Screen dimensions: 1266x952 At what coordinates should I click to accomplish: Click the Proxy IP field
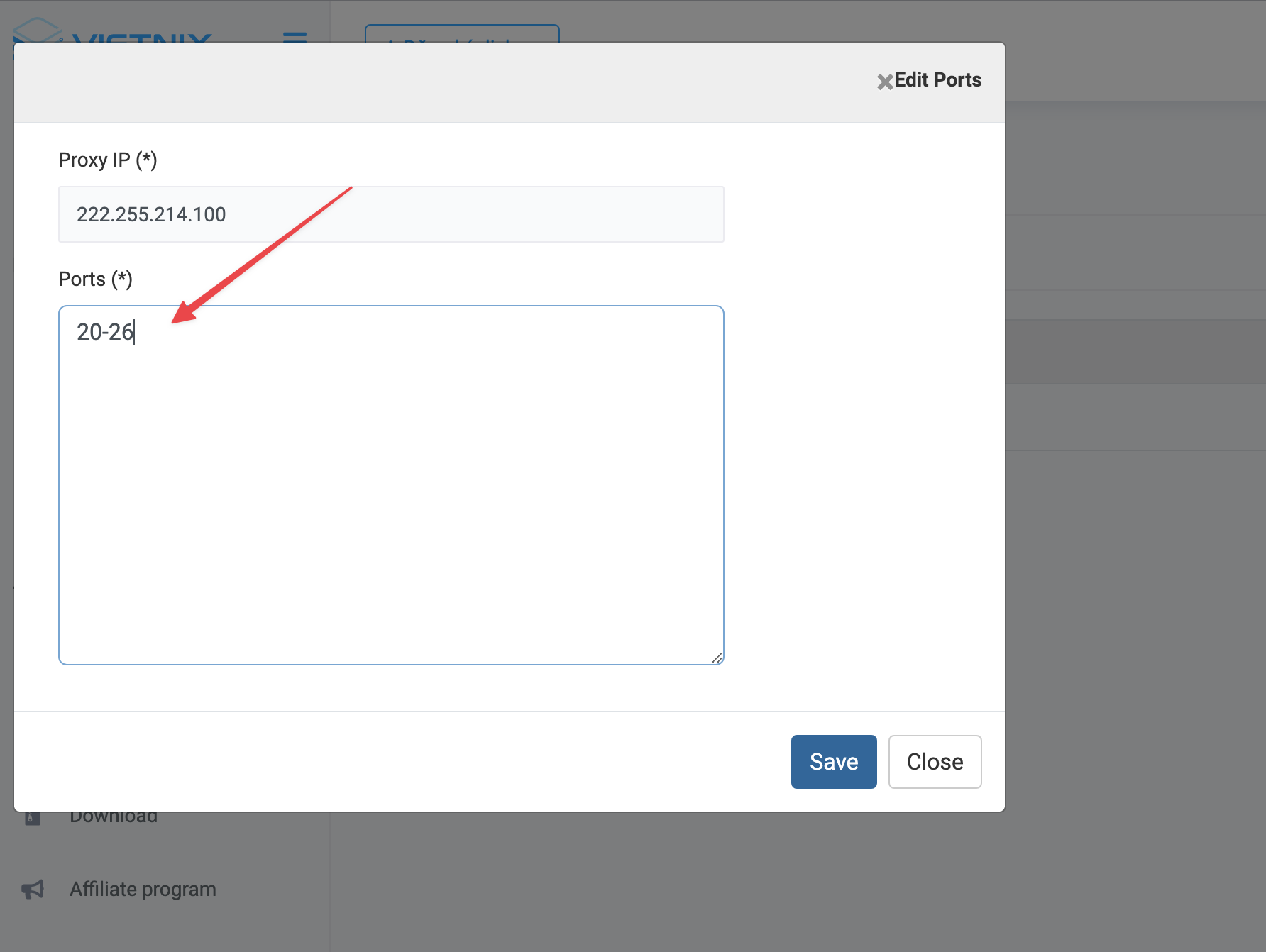pyautogui.click(x=391, y=214)
